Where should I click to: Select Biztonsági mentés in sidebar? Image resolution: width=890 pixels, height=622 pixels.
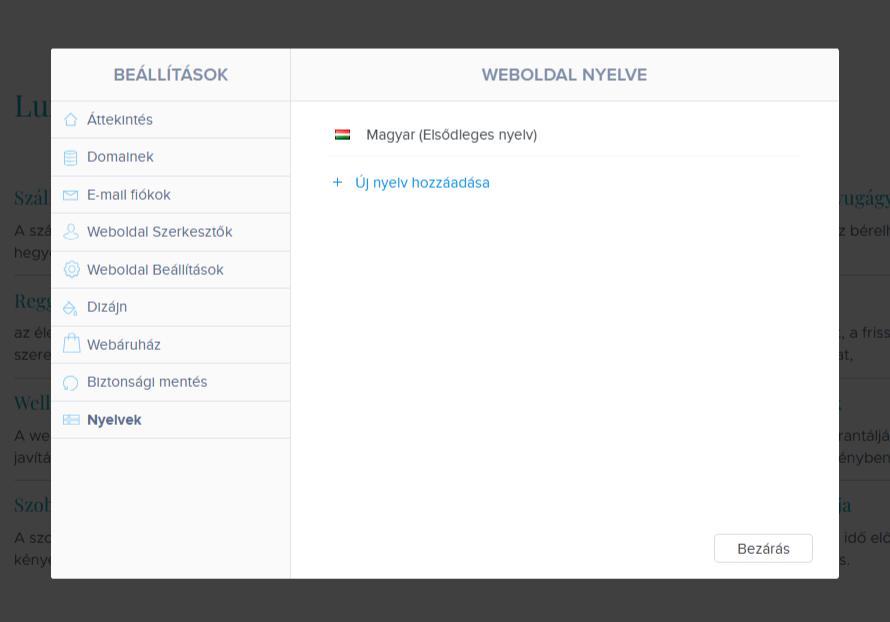tap(171, 382)
